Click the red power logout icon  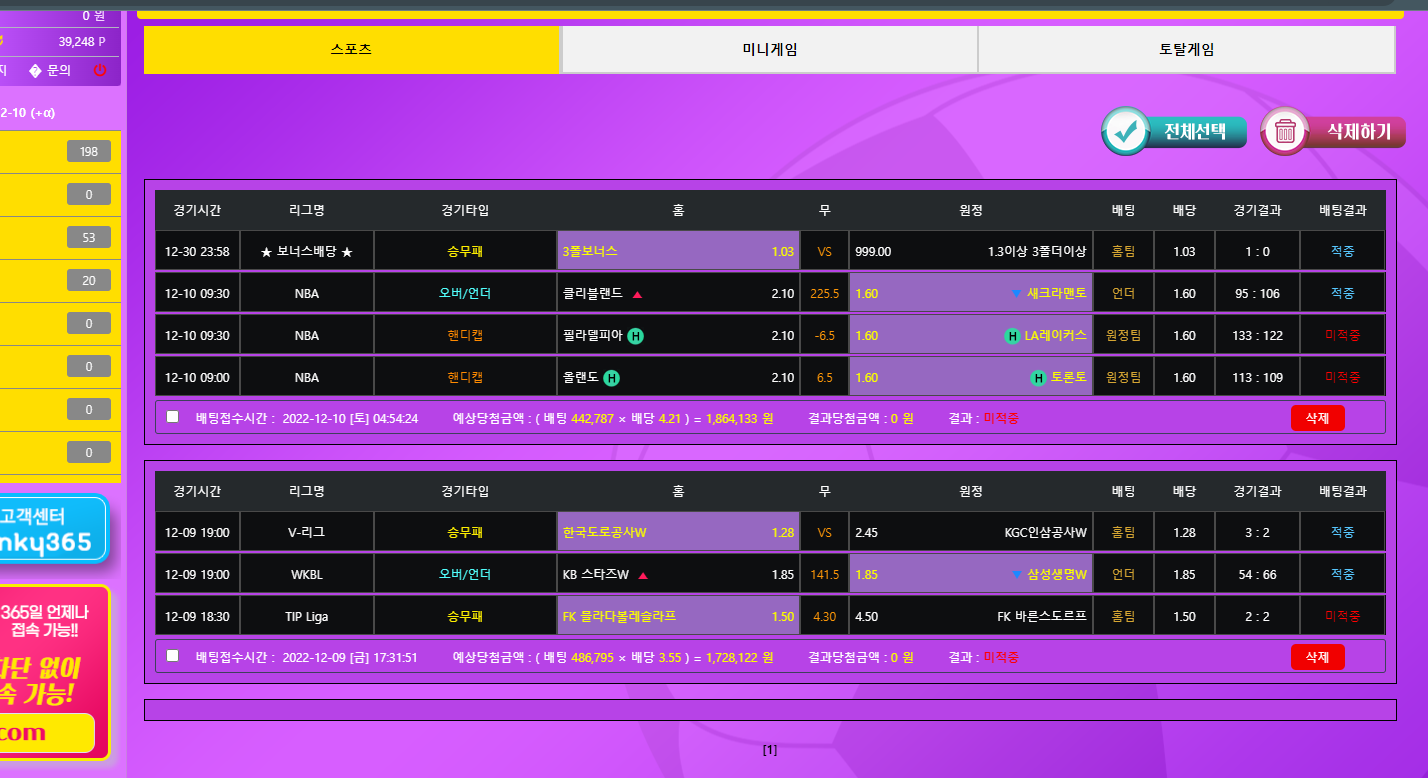[99, 70]
